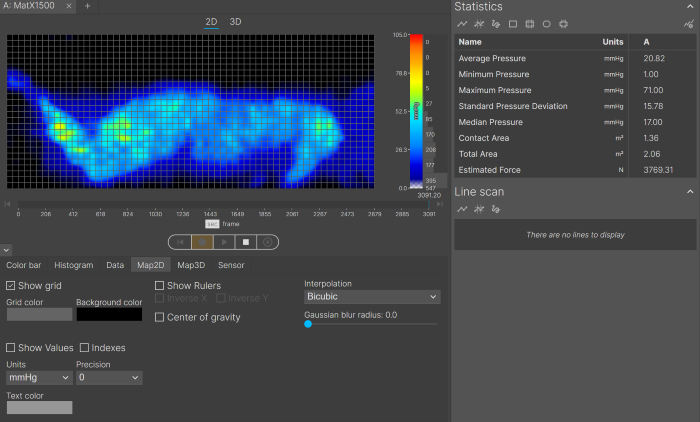Click the Sensor tab
The width and height of the screenshot is (700, 422).
[x=231, y=265]
